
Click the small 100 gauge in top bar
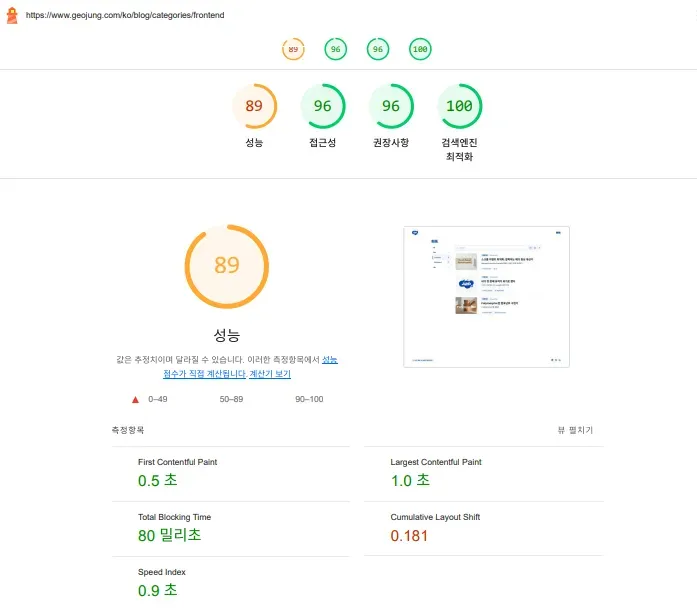click(420, 49)
